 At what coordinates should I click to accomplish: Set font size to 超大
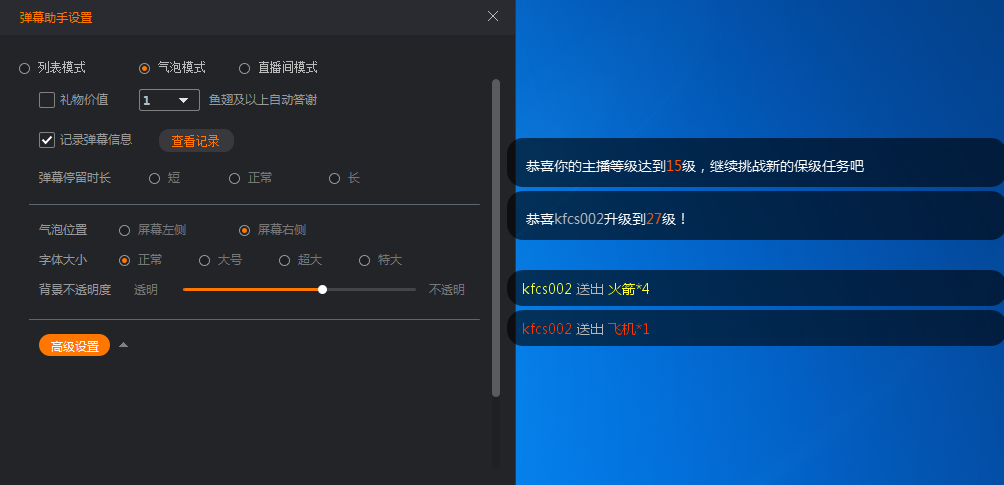[284, 260]
